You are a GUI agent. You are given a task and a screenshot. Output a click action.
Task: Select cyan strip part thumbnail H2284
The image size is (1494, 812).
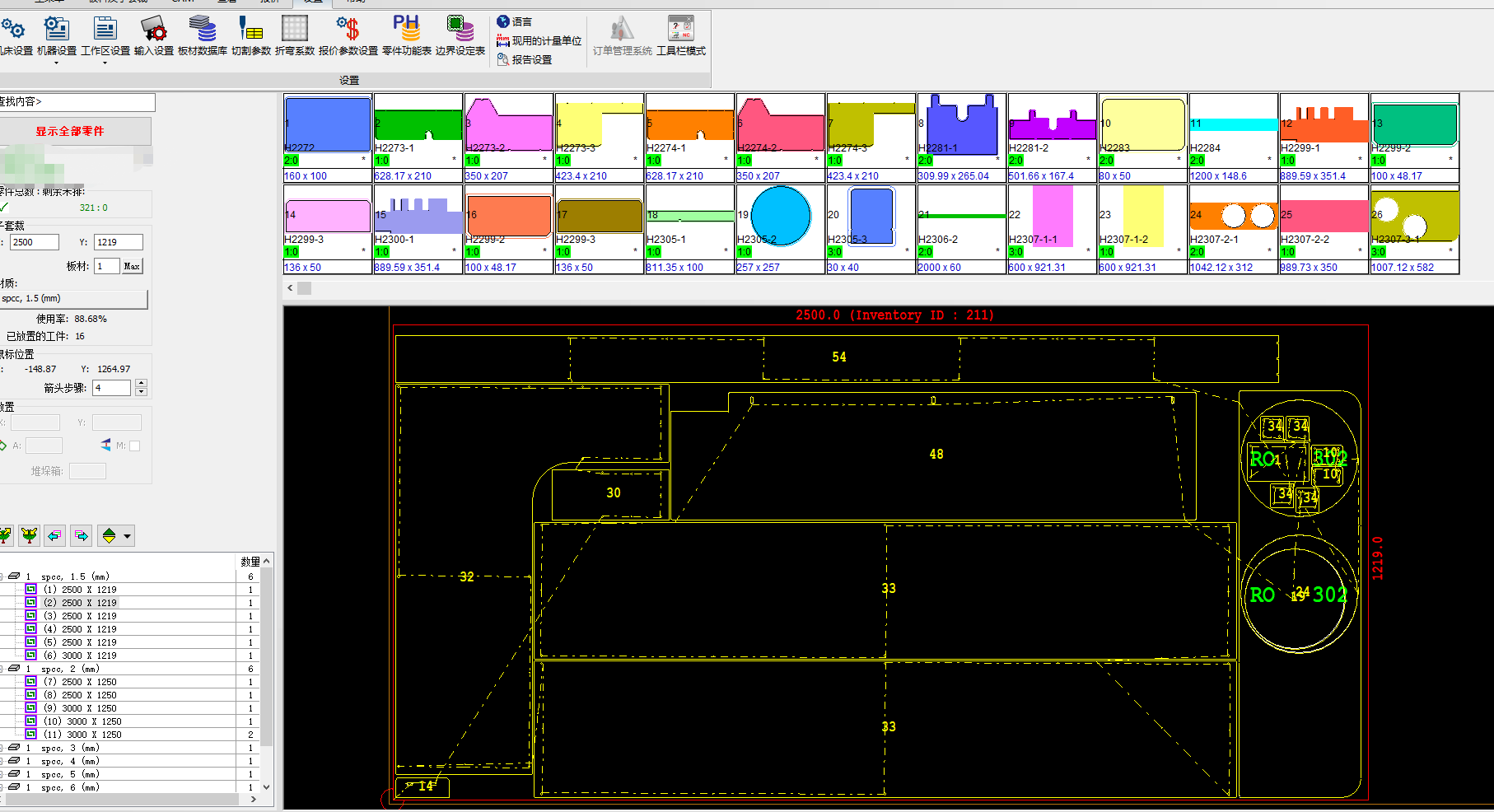(1234, 138)
